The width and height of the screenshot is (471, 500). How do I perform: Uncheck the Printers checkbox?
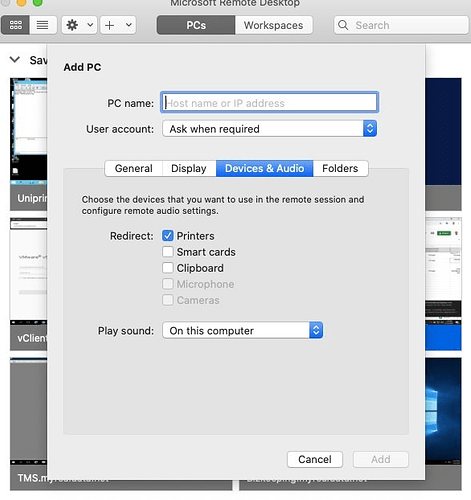point(168,236)
